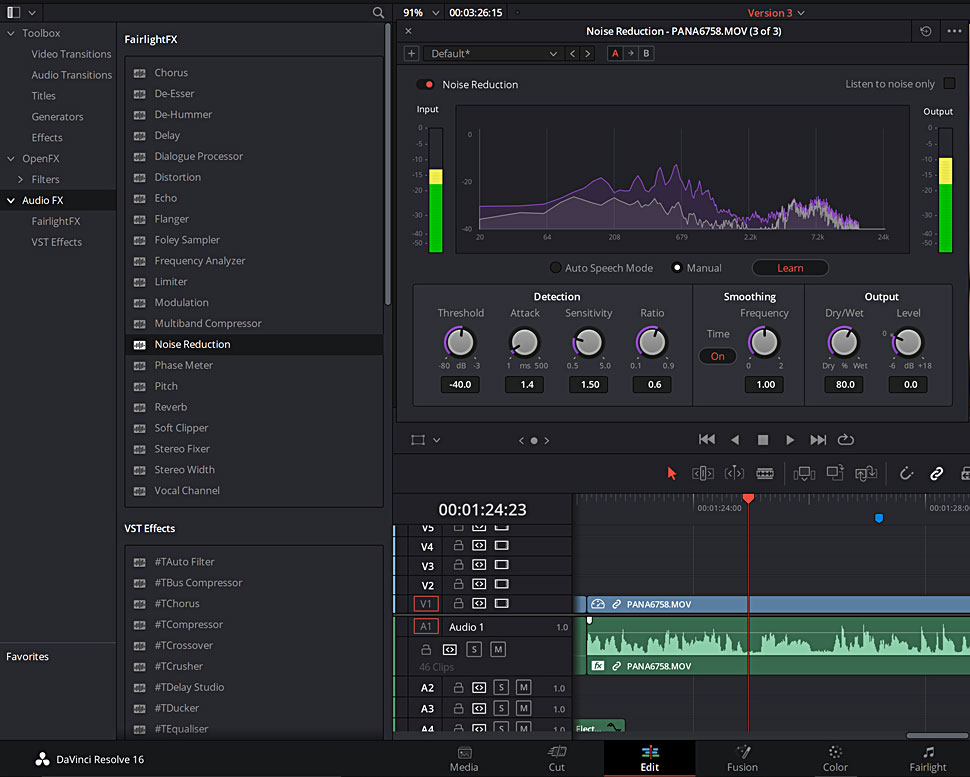Collapse the Audio FX tree section

[11, 200]
